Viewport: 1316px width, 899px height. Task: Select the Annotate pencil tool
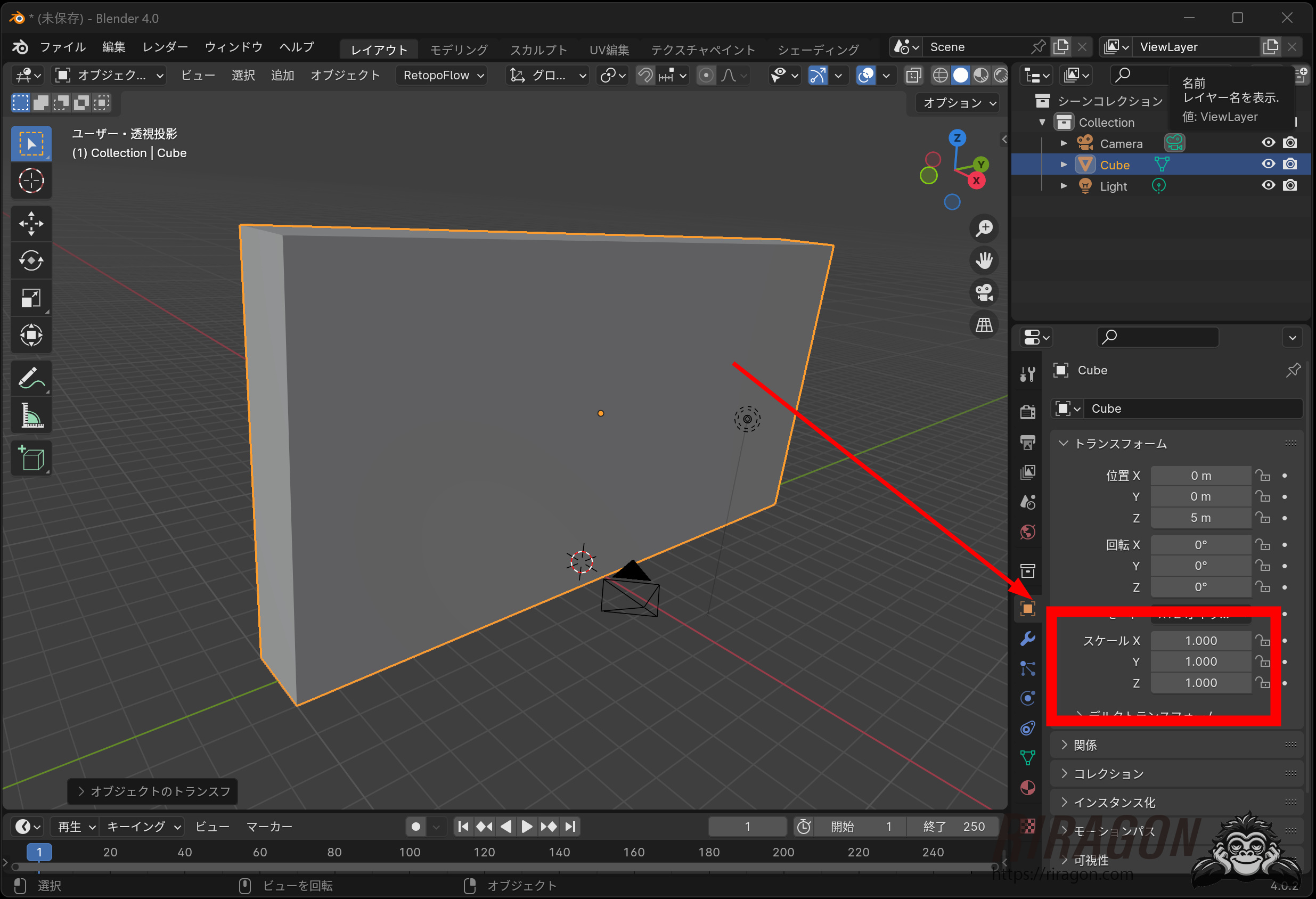[31, 378]
